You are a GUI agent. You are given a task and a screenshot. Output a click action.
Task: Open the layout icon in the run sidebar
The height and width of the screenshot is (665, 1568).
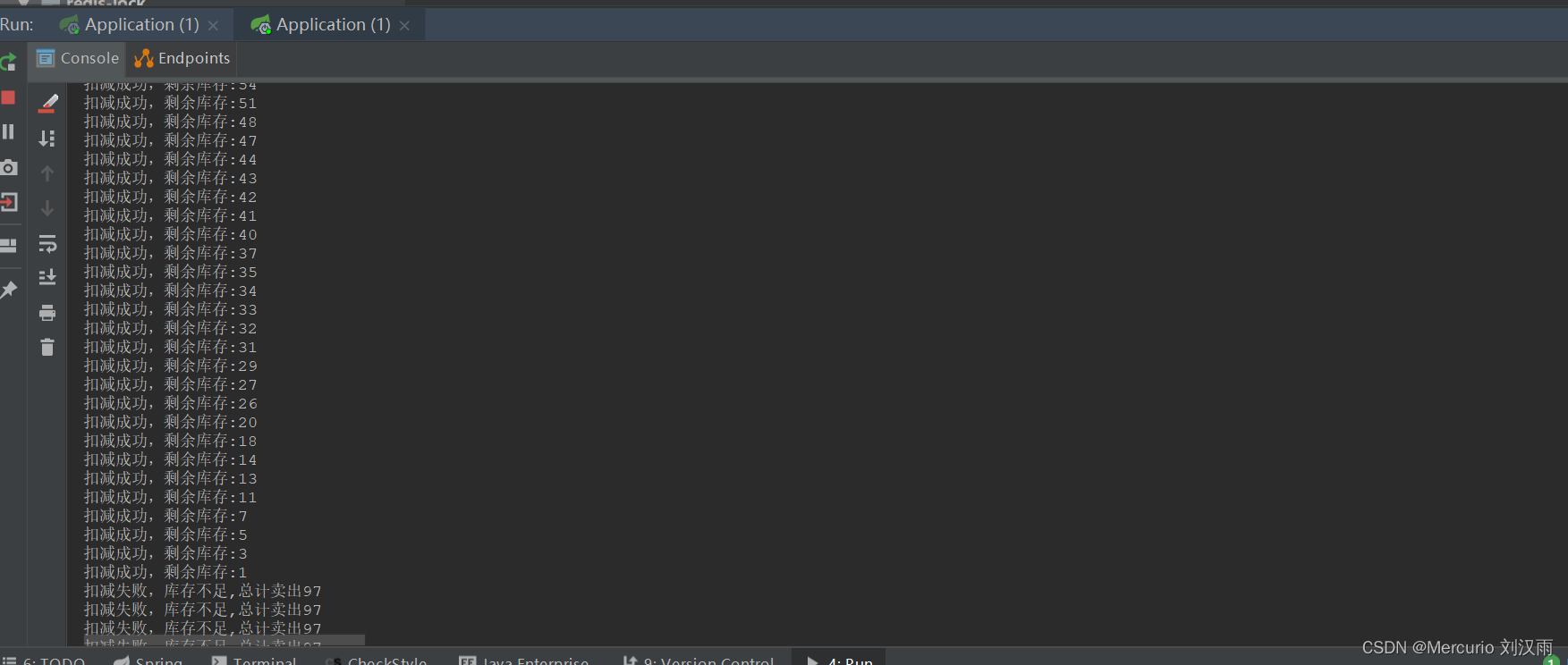[8, 245]
